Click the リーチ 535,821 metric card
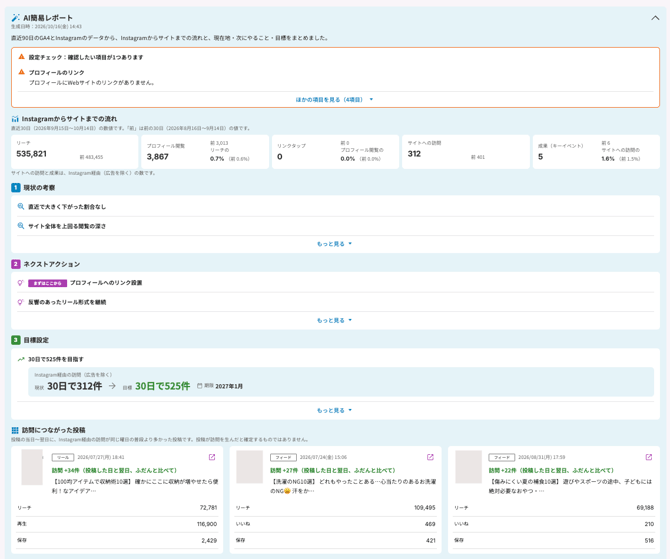Screen dimensions: 670x559 [x=75, y=152]
